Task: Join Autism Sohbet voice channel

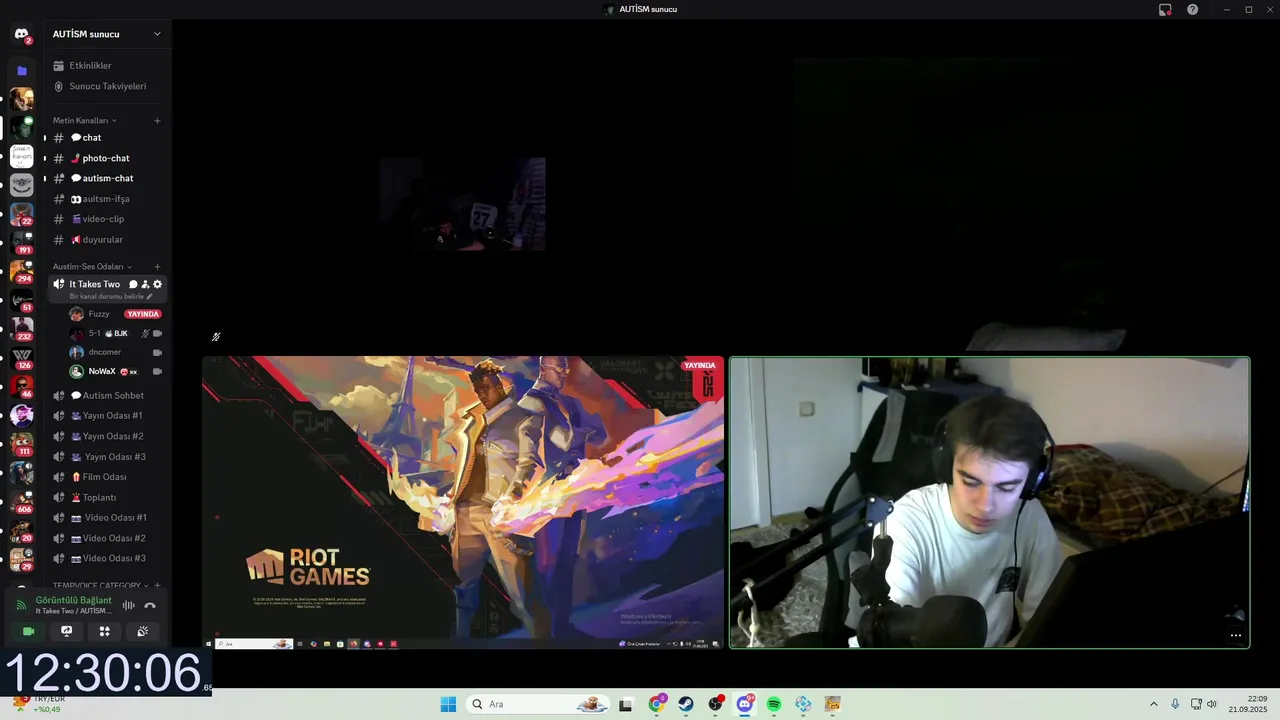Action: coord(107,395)
